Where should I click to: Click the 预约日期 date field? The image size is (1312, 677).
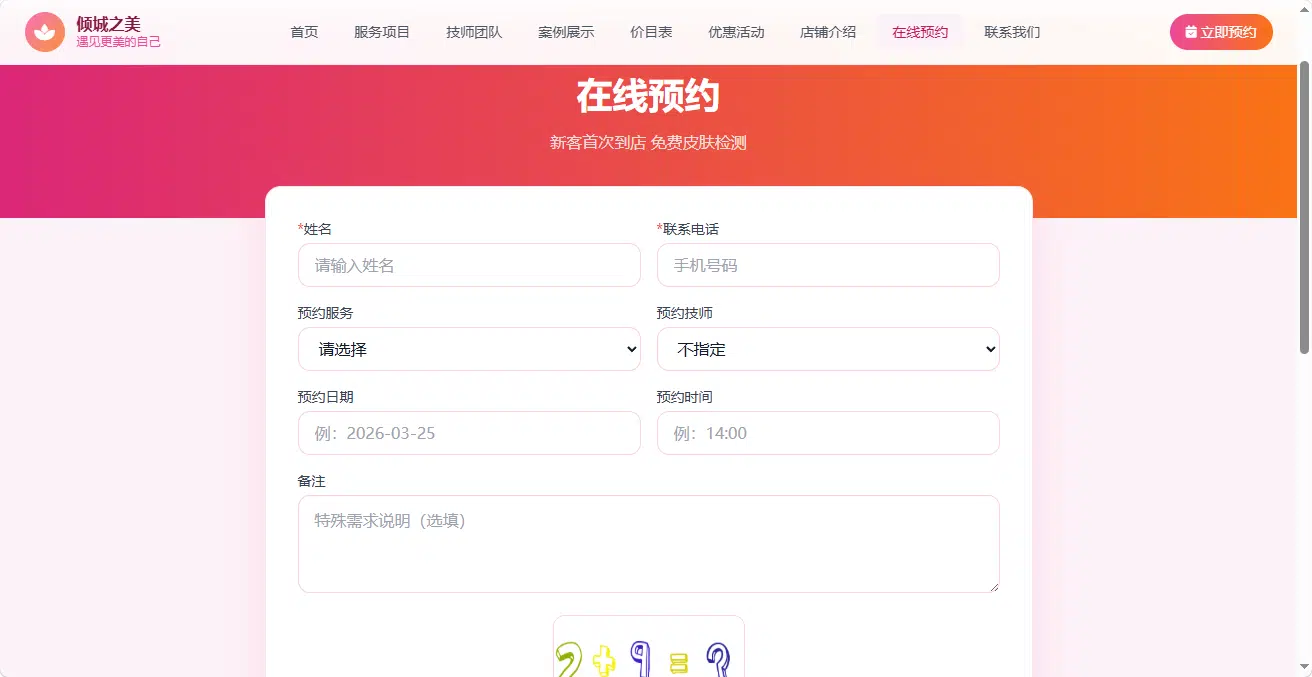469,433
